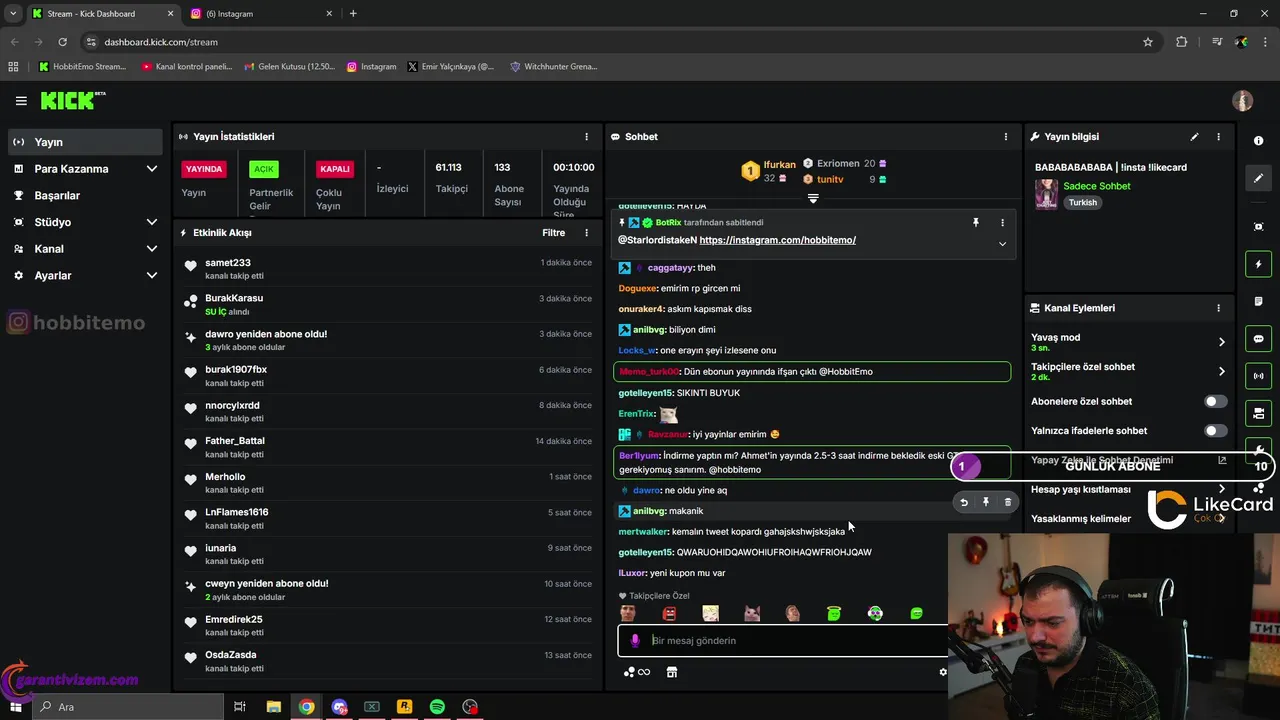Click samet233 in the activity feed

(228, 263)
